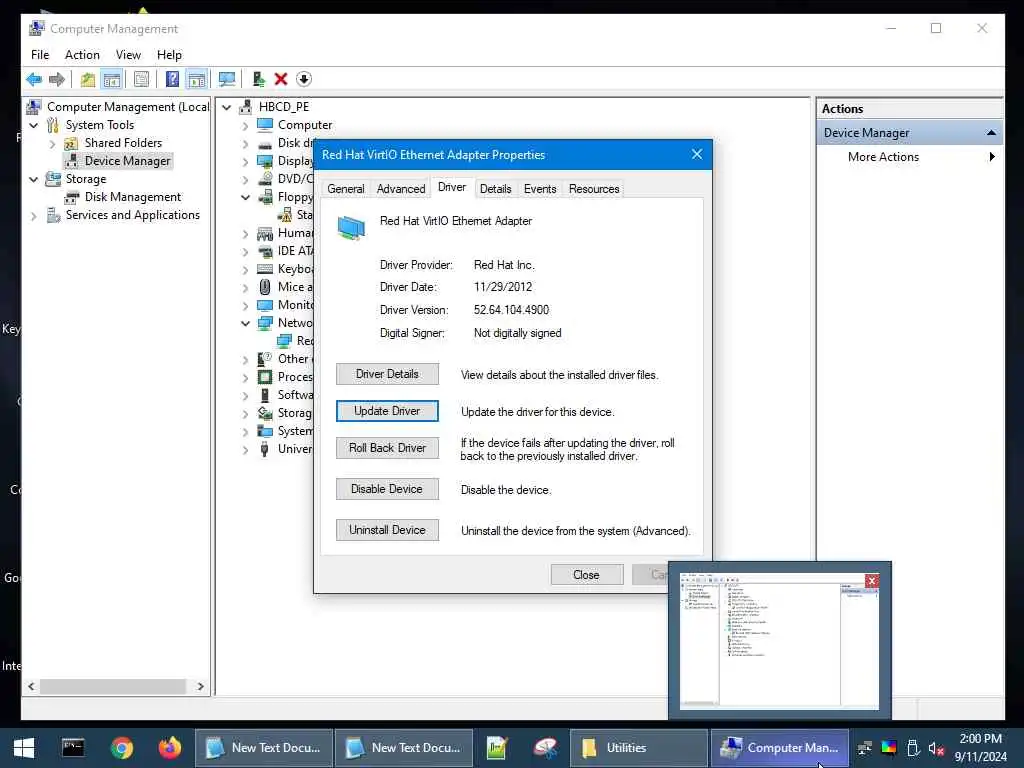Image resolution: width=1024 pixels, height=768 pixels.
Task: Collapse the Storage node in console tree
Action: coord(34,180)
